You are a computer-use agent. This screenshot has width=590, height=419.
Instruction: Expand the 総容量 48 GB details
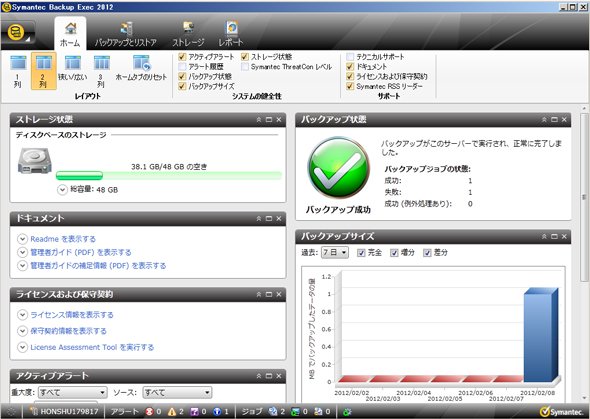click(62, 190)
